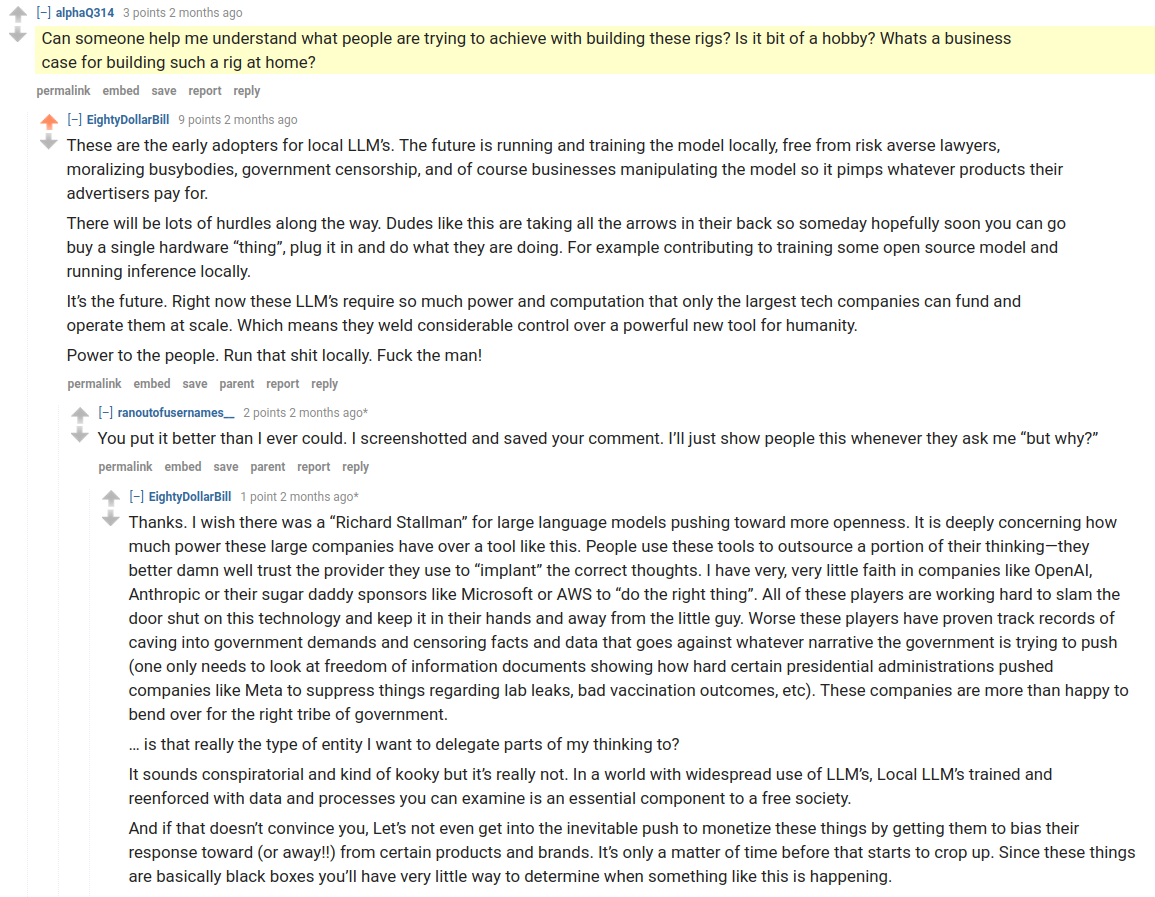Screen dimensions: 1155x897
Task: Upvote ranoutofusernames__ comment
Action: 80,414
